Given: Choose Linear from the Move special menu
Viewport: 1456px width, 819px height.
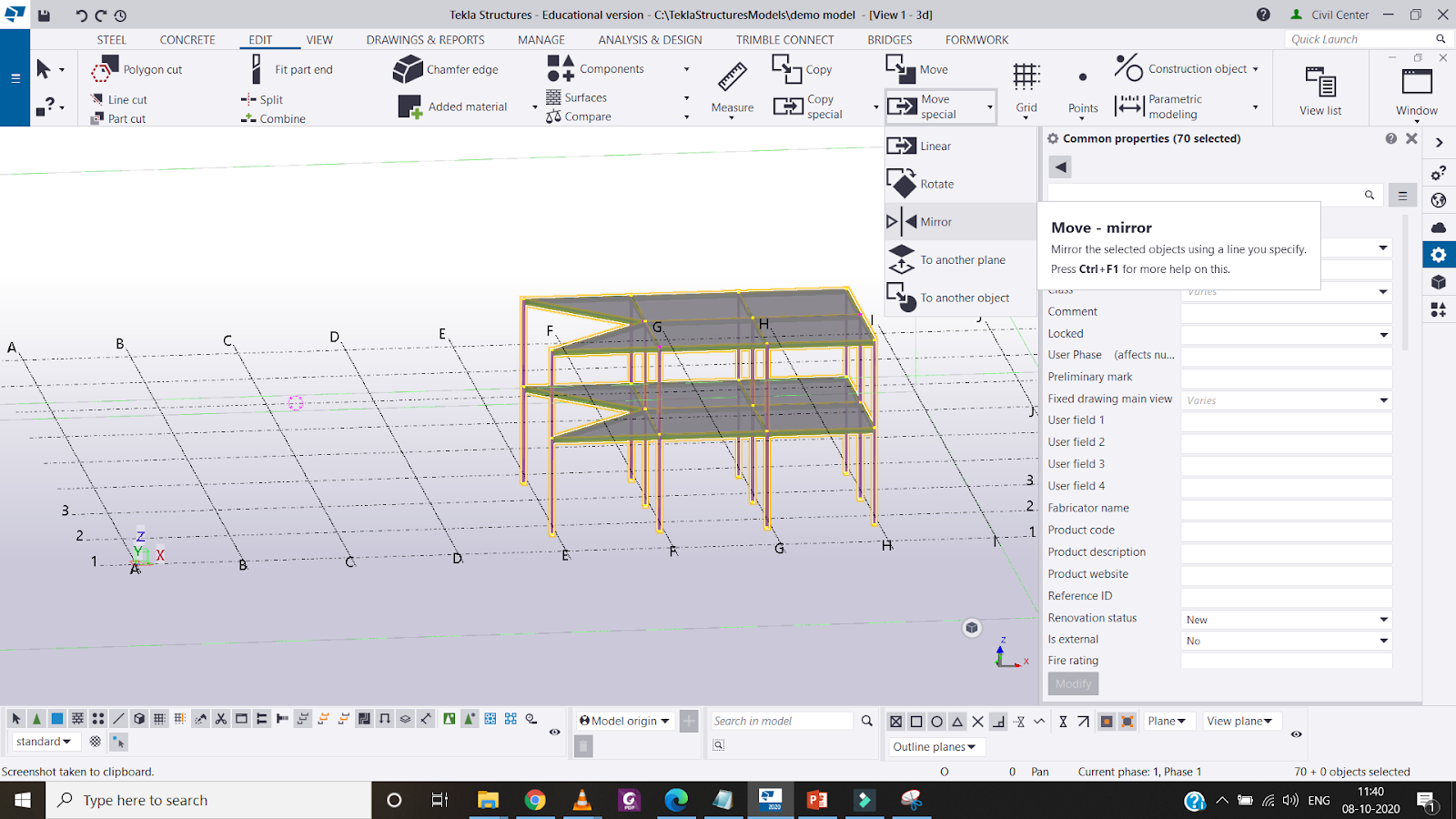Looking at the screenshot, I should [x=961, y=147].
